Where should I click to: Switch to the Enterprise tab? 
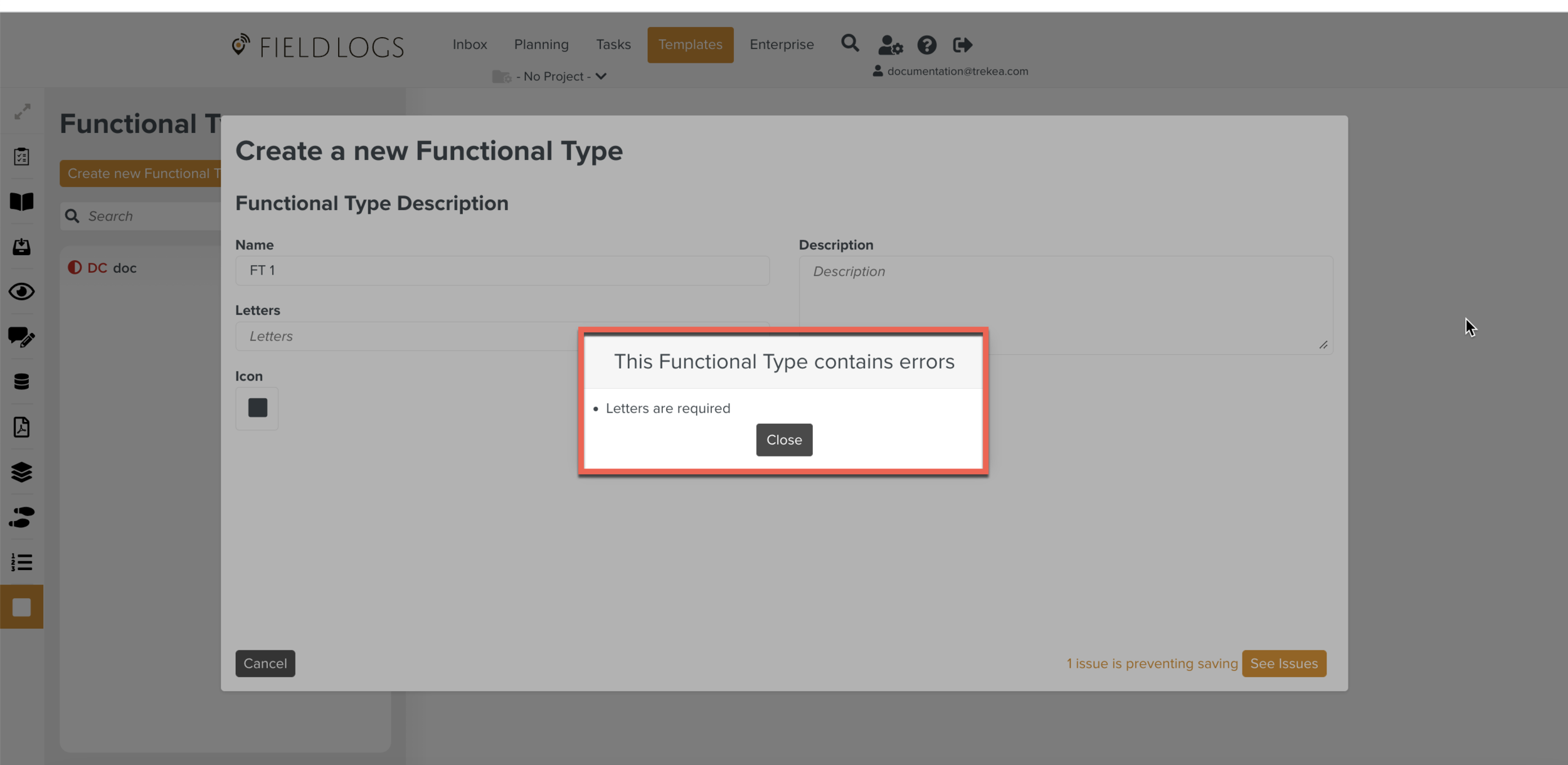click(x=781, y=45)
